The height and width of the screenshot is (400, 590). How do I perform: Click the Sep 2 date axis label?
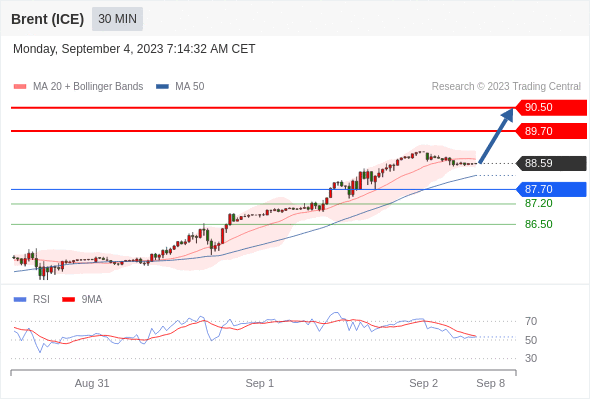click(x=424, y=383)
